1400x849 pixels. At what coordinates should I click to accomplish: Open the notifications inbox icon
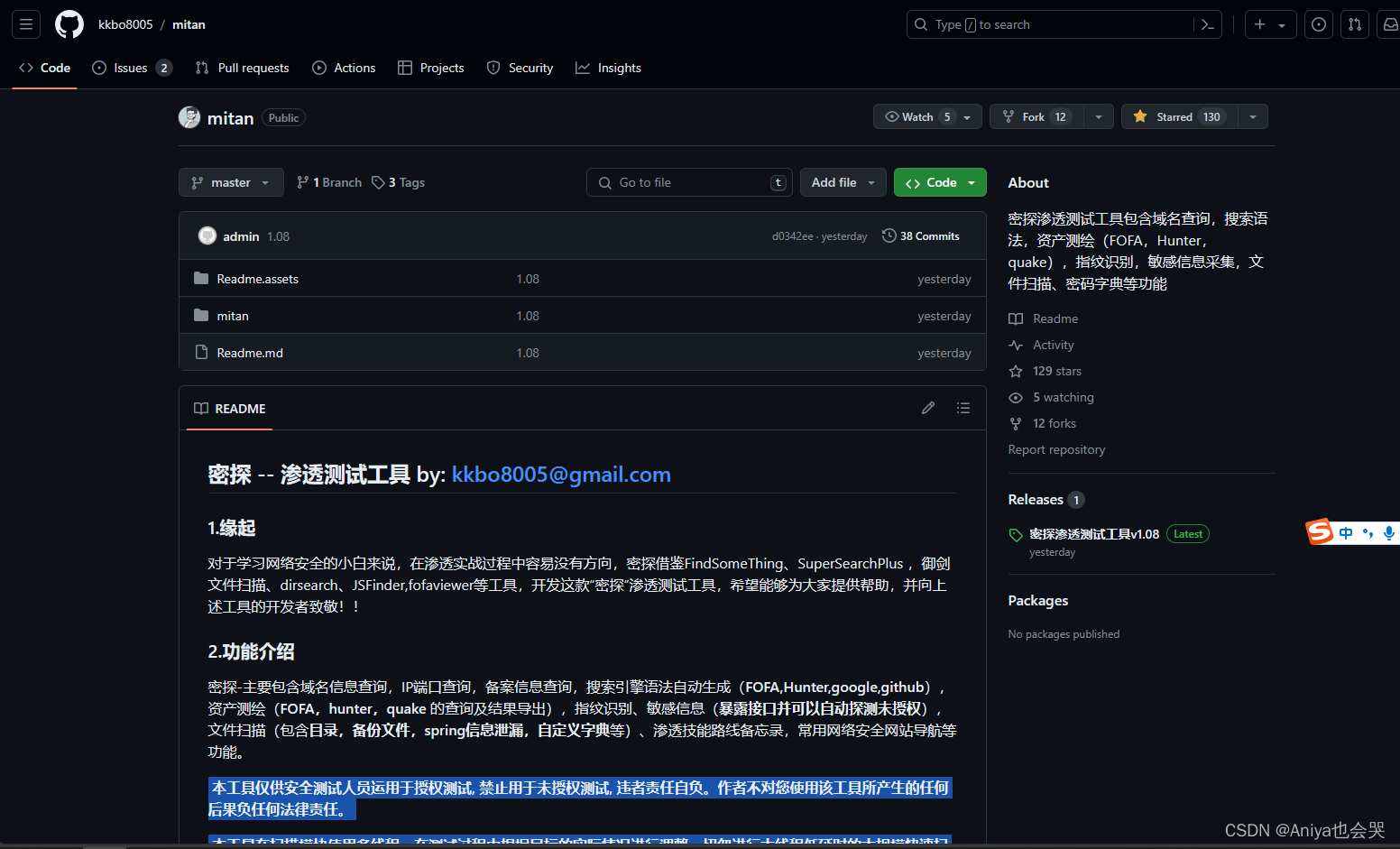(x=1389, y=24)
